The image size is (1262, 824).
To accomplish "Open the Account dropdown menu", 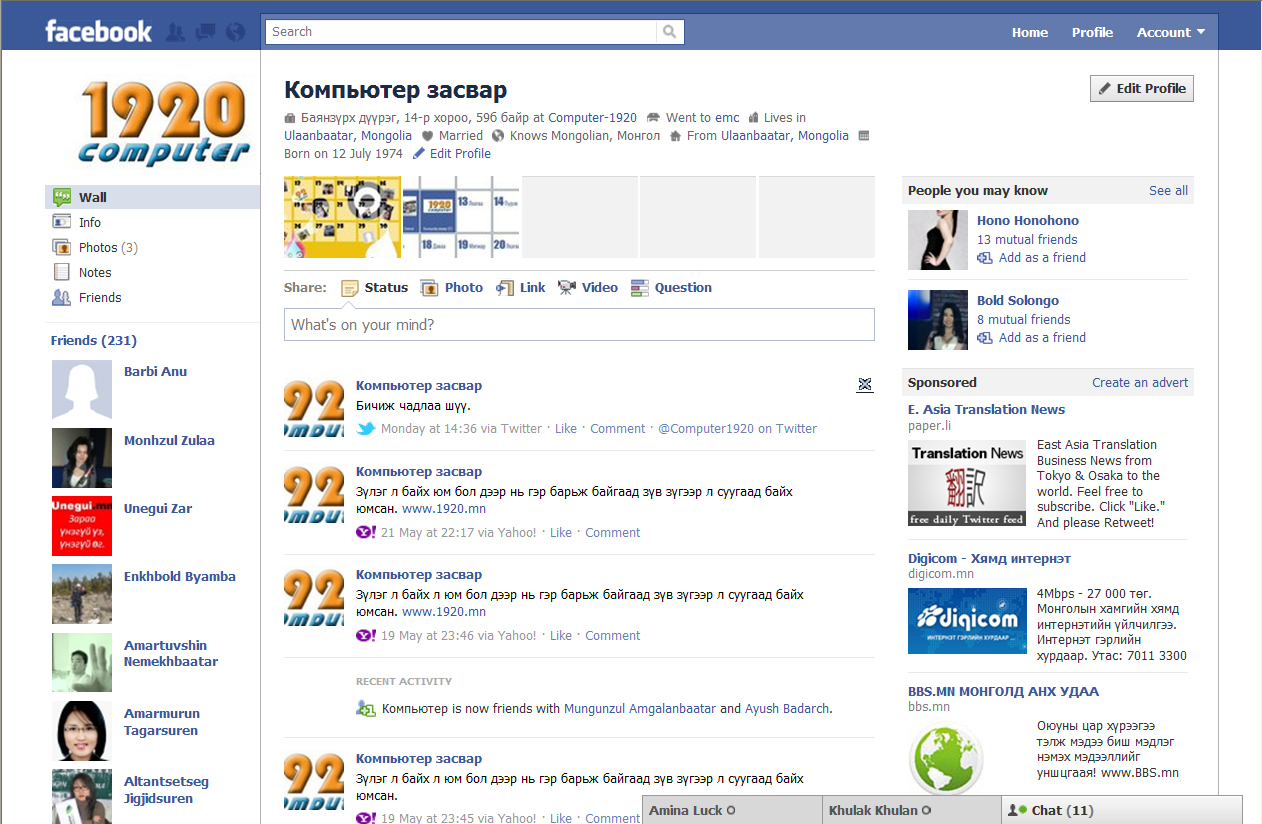I will [1170, 32].
